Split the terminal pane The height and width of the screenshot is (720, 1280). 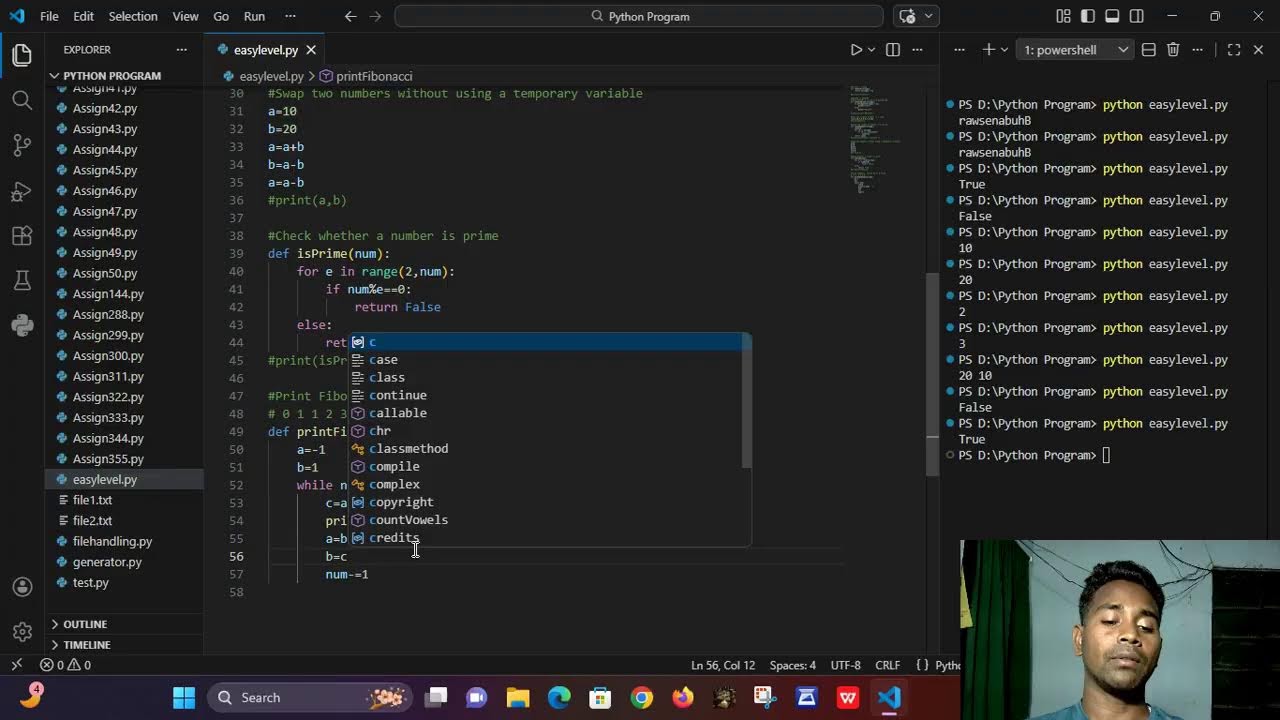coord(1149,50)
